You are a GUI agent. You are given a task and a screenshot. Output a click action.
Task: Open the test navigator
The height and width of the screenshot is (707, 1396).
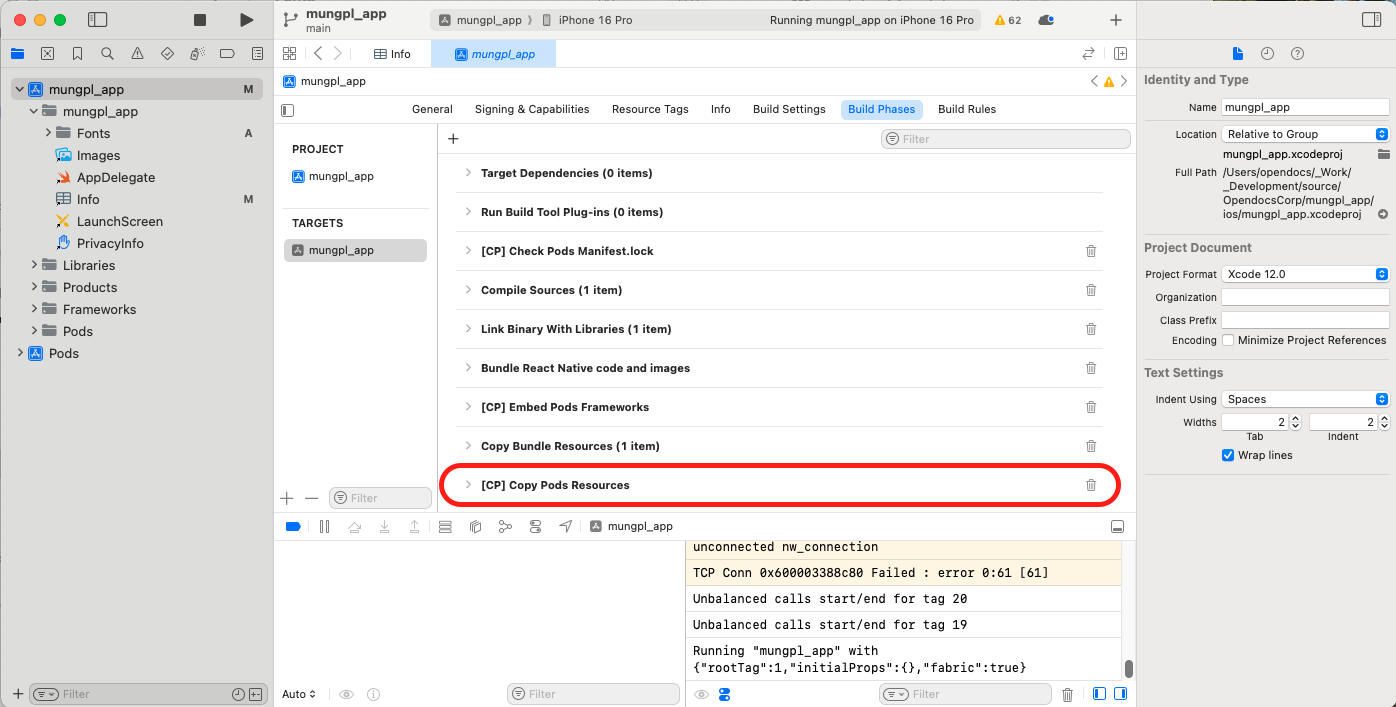[x=167, y=54]
